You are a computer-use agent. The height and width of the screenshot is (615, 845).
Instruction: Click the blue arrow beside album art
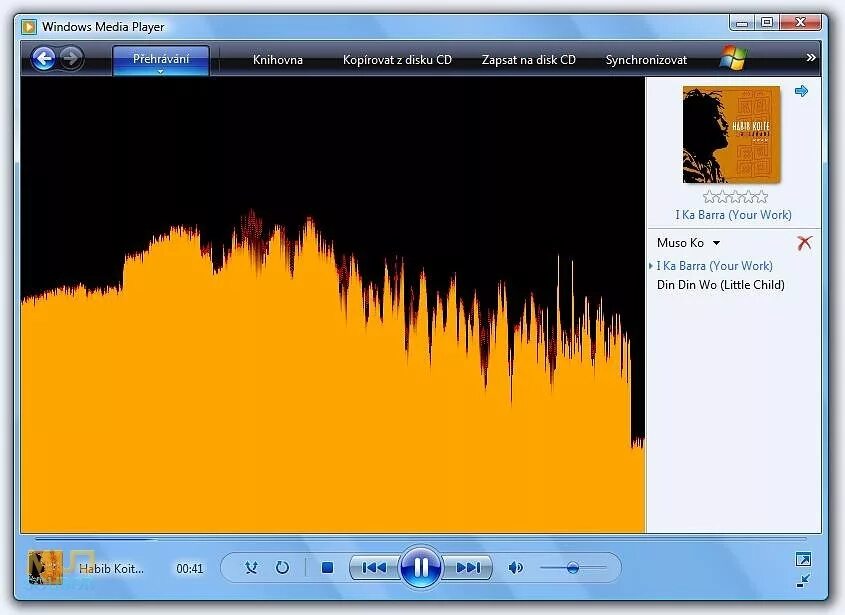point(801,91)
